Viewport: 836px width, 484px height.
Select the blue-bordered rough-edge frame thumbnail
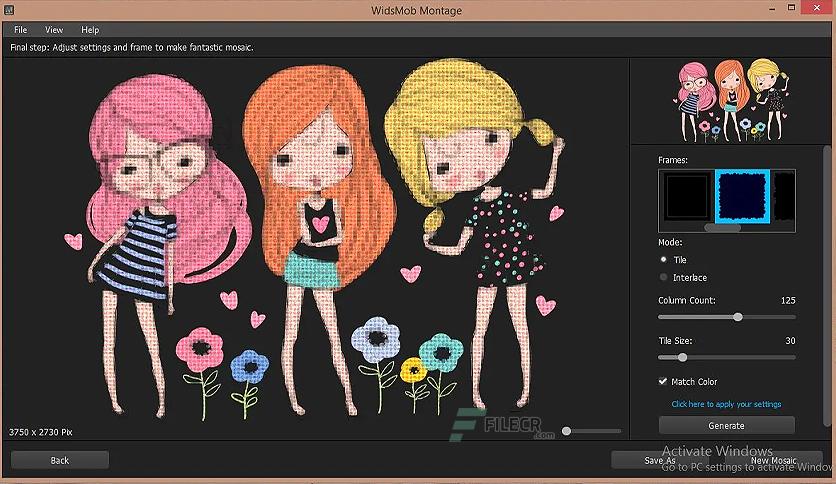pos(742,197)
